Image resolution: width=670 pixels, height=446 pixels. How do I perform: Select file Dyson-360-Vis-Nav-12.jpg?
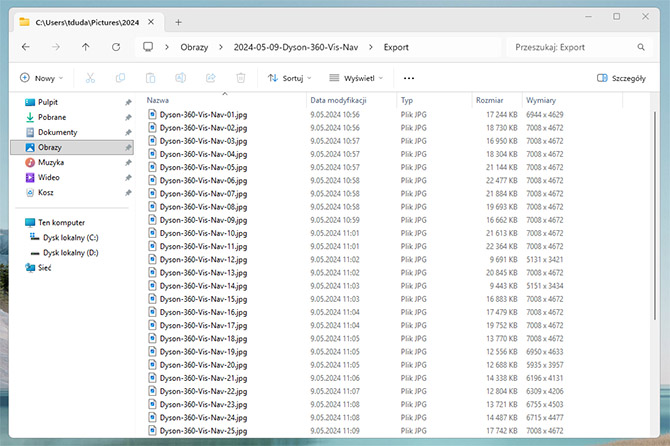click(x=203, y=259)
